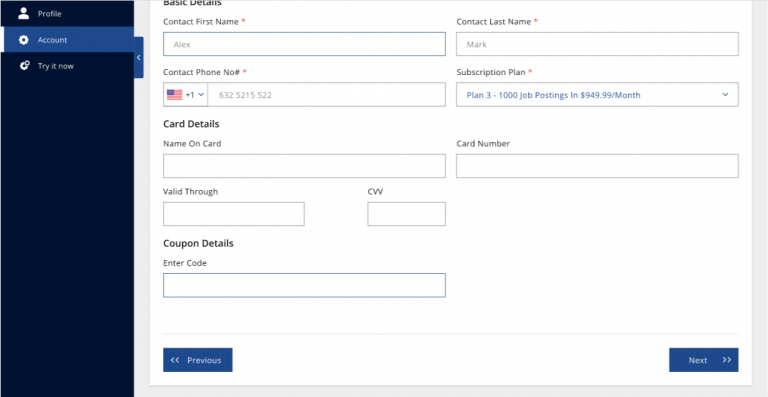Click the Card Details heading
768x397 pixels.
pos(191,124)
